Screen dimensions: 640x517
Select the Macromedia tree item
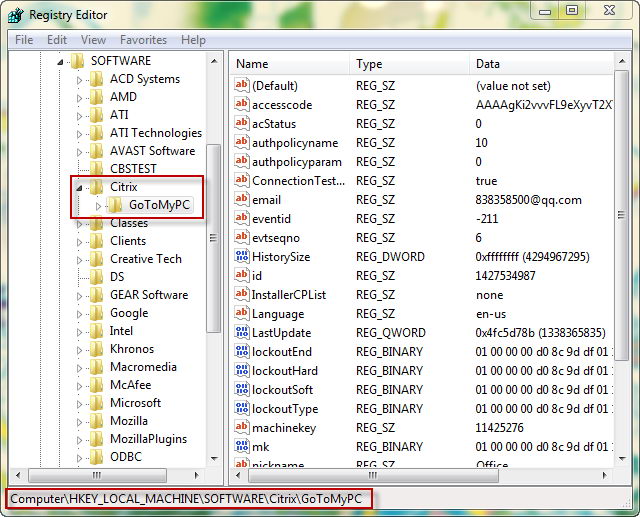[x=143, y=367]
